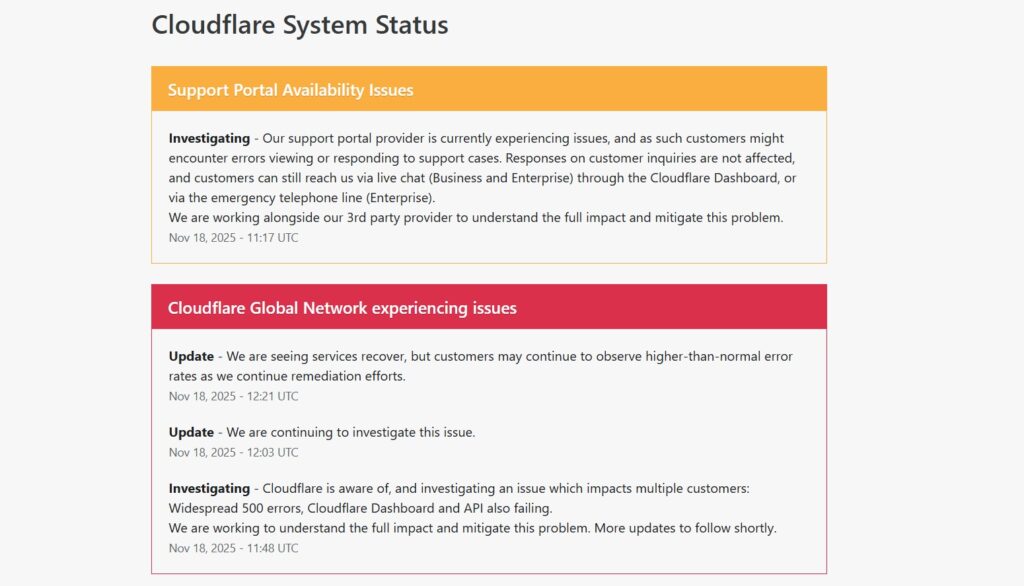1024x586 pixels.
Task: Click the Cloudflare System Status page heading
Action: (x=299, y=25)
